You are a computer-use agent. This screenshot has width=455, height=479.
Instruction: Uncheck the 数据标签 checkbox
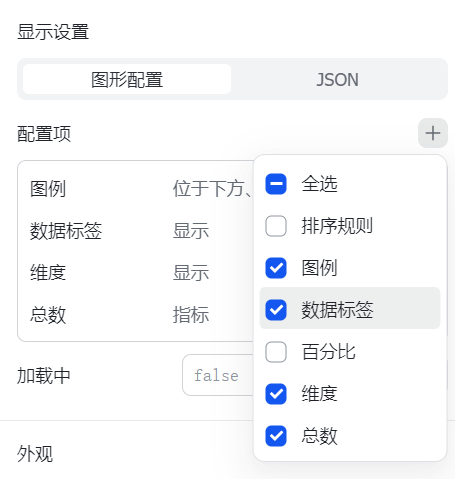[276, 310]
